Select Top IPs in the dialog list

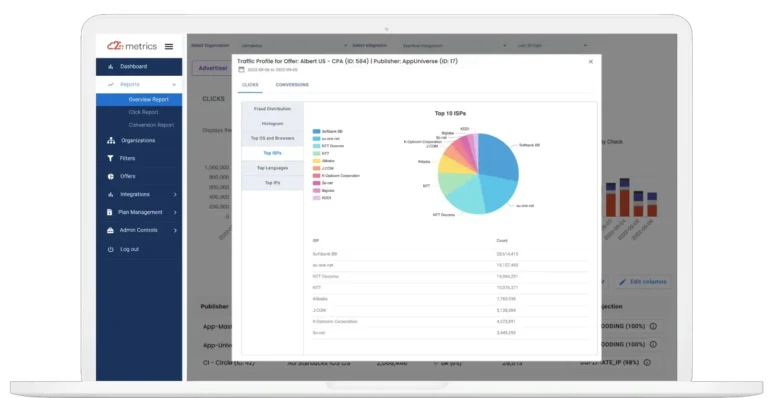272,183
